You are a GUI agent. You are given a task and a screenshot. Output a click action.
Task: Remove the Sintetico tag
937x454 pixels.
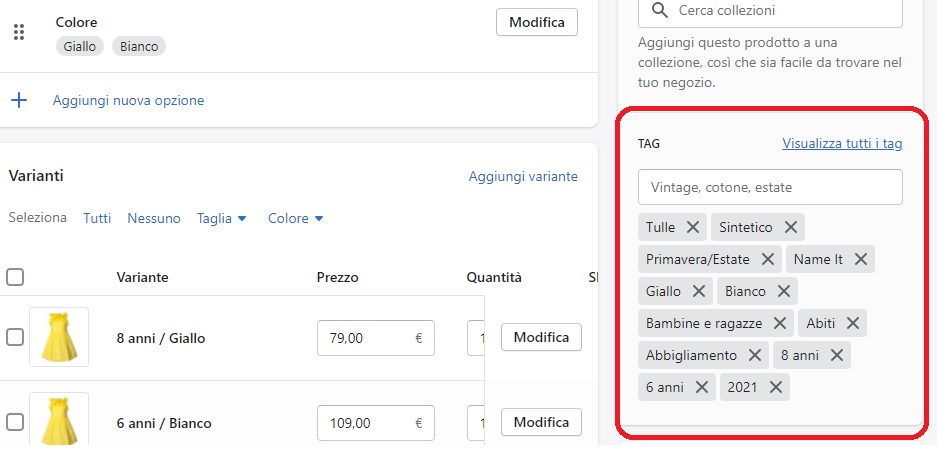pyautogui.click(x=791, y=227)
